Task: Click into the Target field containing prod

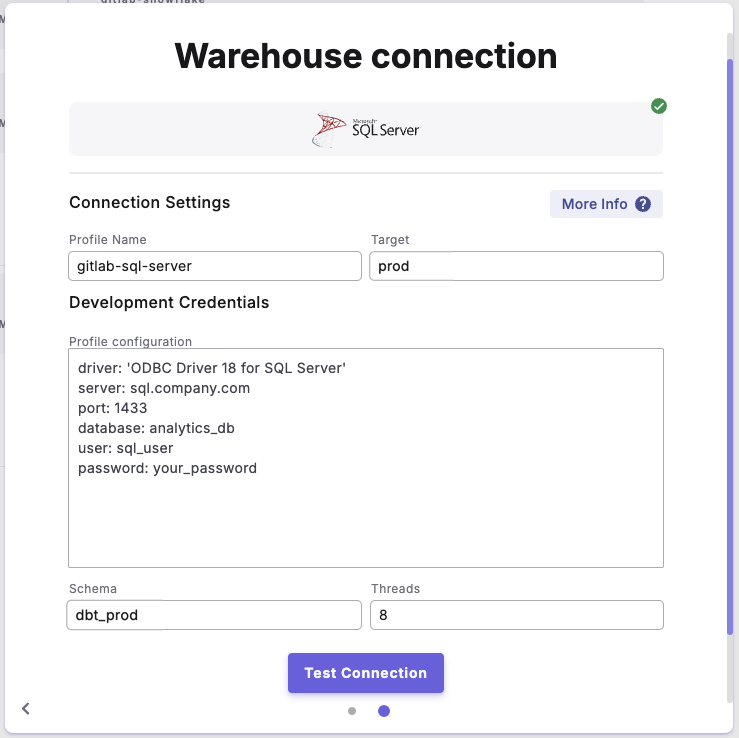Action: [516, 266]
